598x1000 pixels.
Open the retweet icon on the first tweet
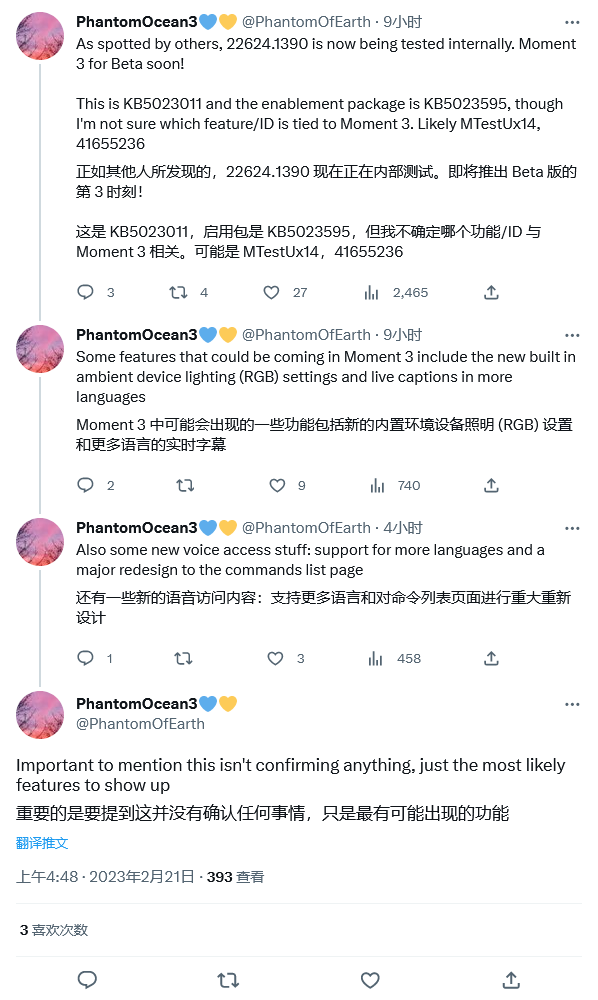[x=179, y=293]
